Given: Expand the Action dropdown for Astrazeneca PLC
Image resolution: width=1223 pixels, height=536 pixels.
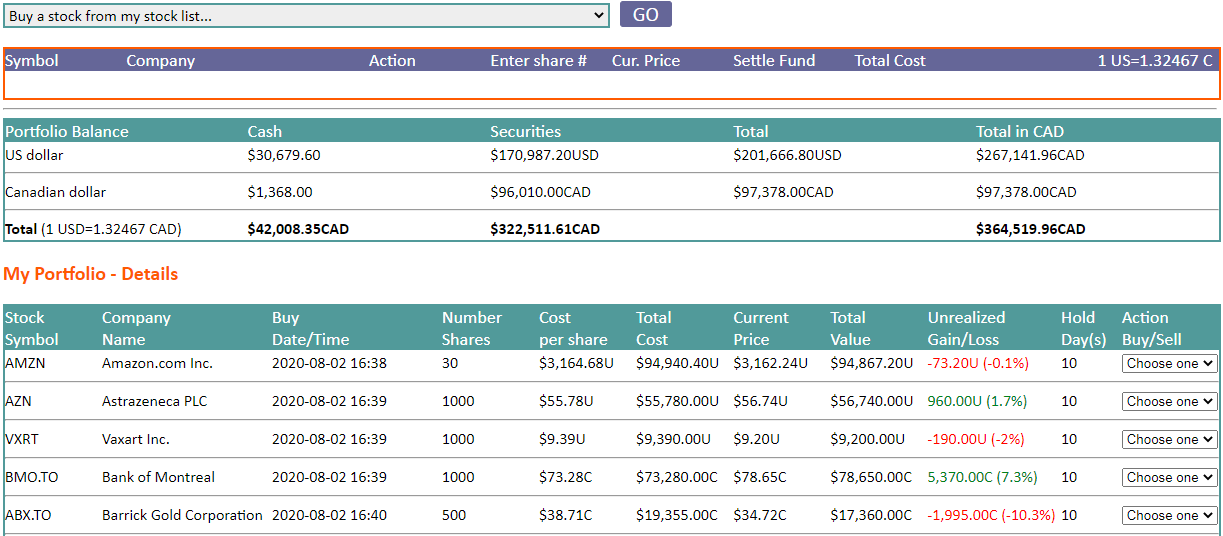Looking at the screenshot, I should point(1169,402).
